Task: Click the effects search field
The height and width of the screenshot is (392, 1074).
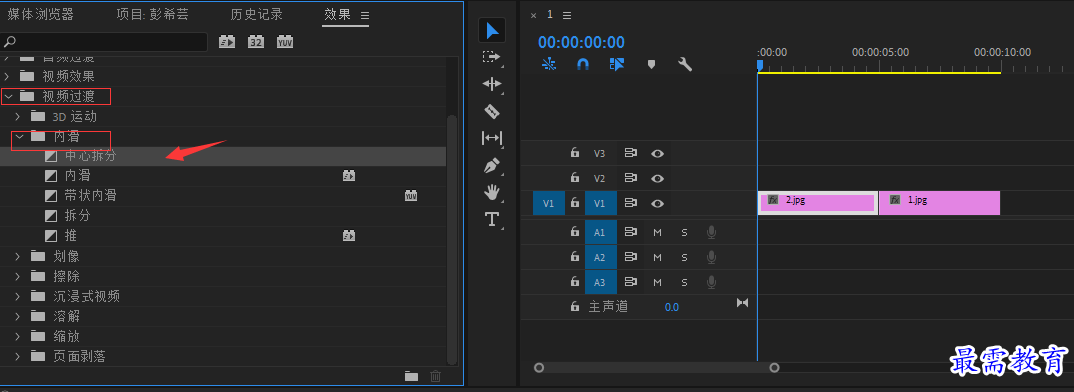Action: tap(104, 42)
